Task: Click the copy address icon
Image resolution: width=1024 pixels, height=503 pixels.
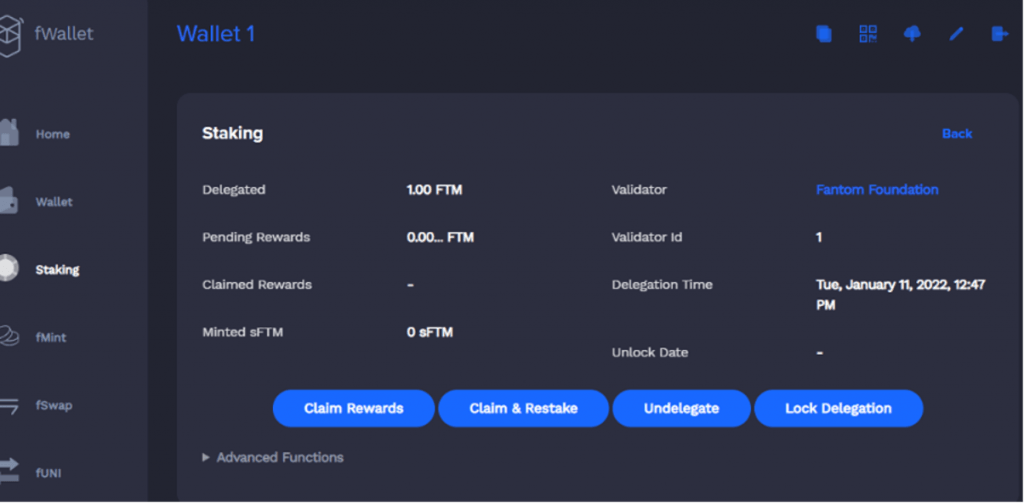Action: [823, 34]
